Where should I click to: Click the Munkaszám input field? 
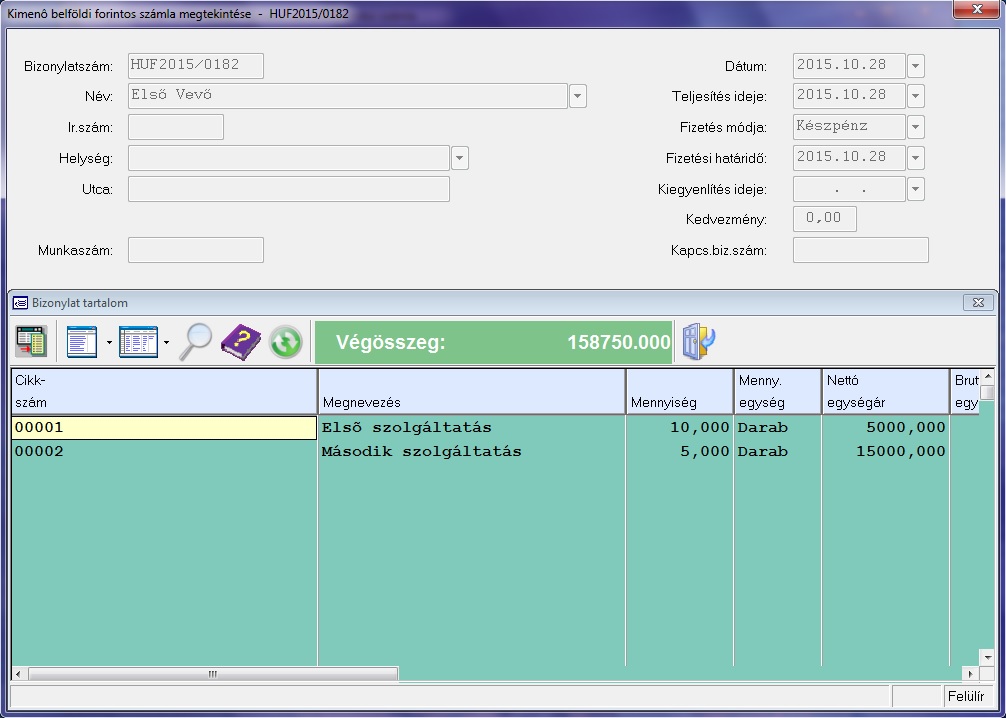pyautogui.click(x=196, y=250)
